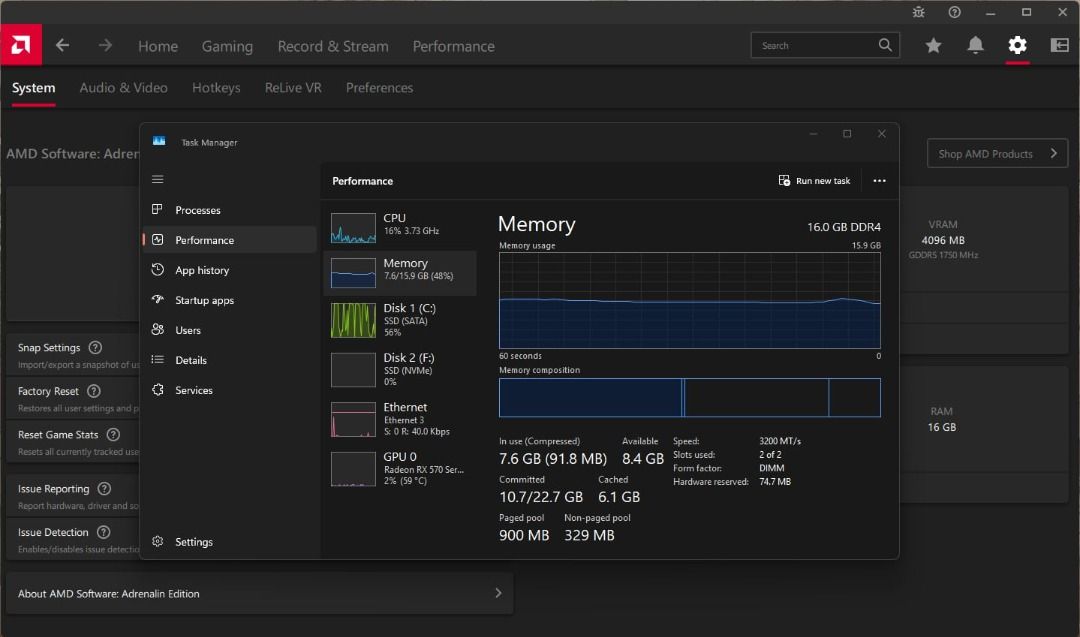Click the Issue Detection help icon

[x=103, y=532]
